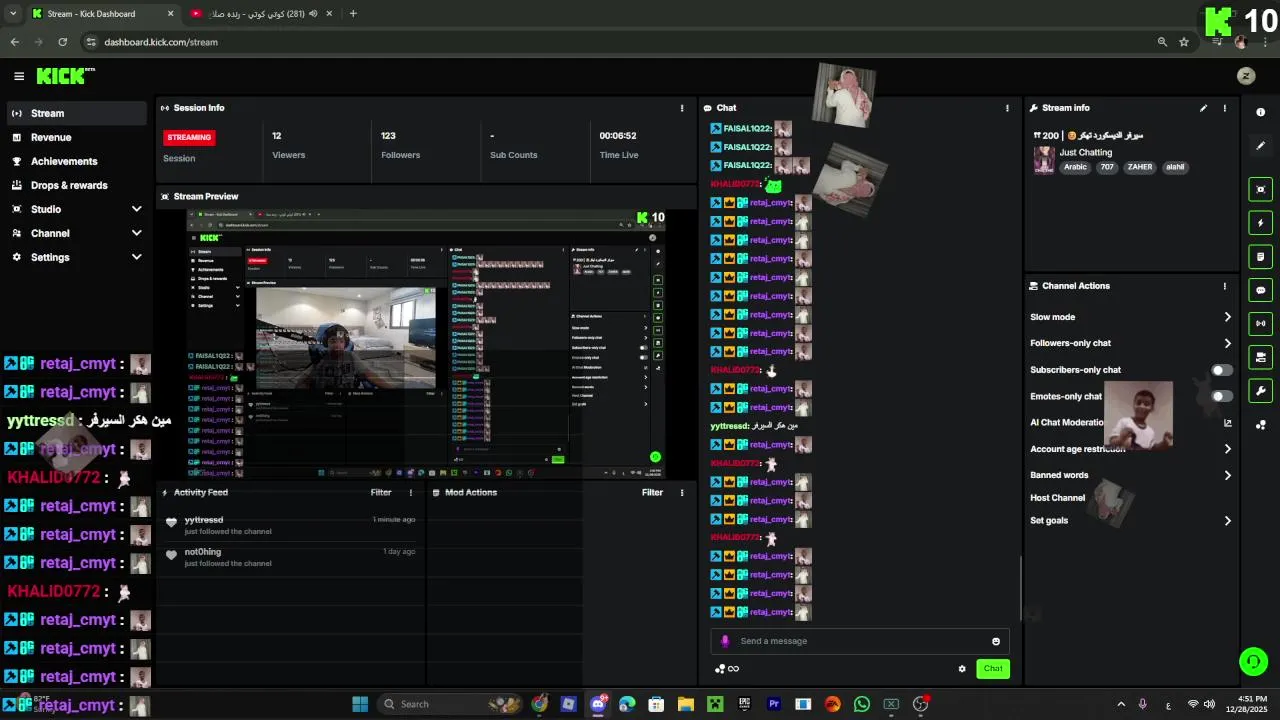
Task: Click the Host Channel action
Action: (1057, 498)
